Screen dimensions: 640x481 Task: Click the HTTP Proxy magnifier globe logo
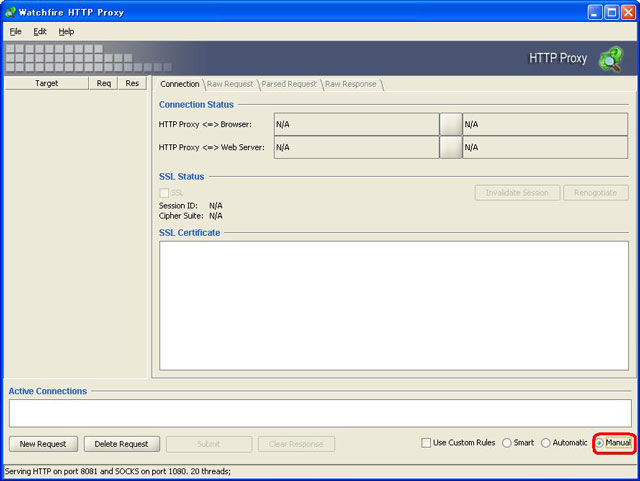(610, 59)
